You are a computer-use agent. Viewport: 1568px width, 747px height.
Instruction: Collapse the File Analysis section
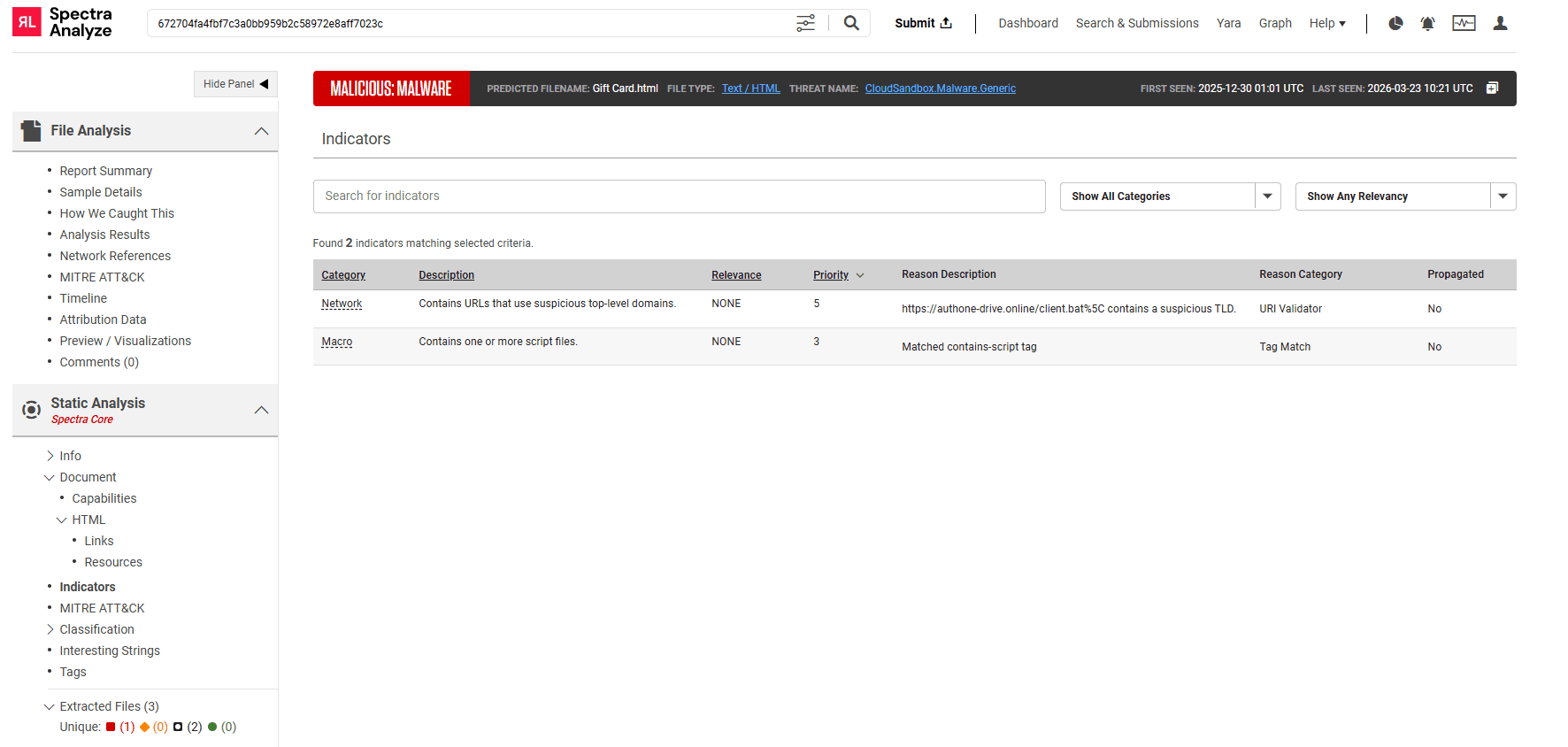(261, 131)
